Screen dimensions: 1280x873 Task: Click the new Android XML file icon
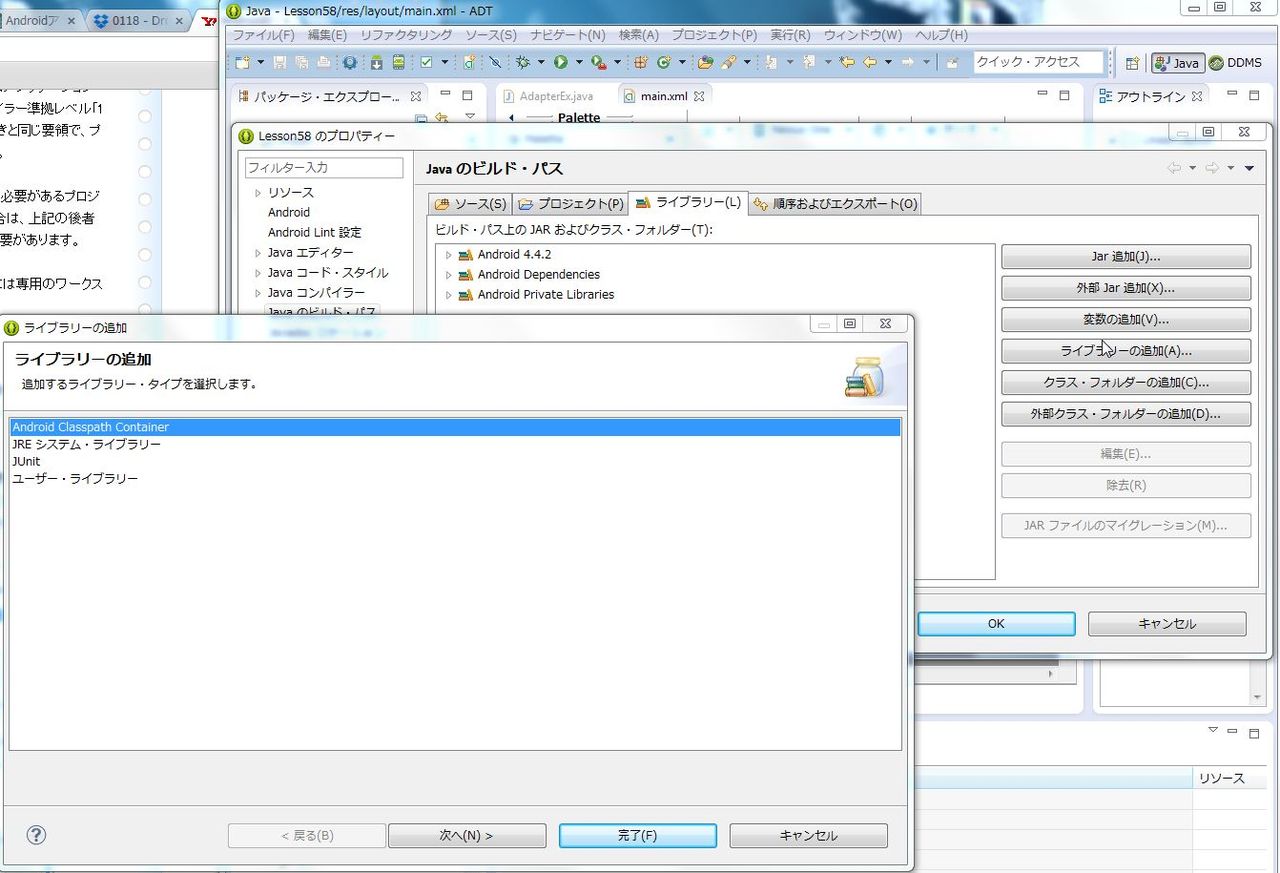pos(469,62)
